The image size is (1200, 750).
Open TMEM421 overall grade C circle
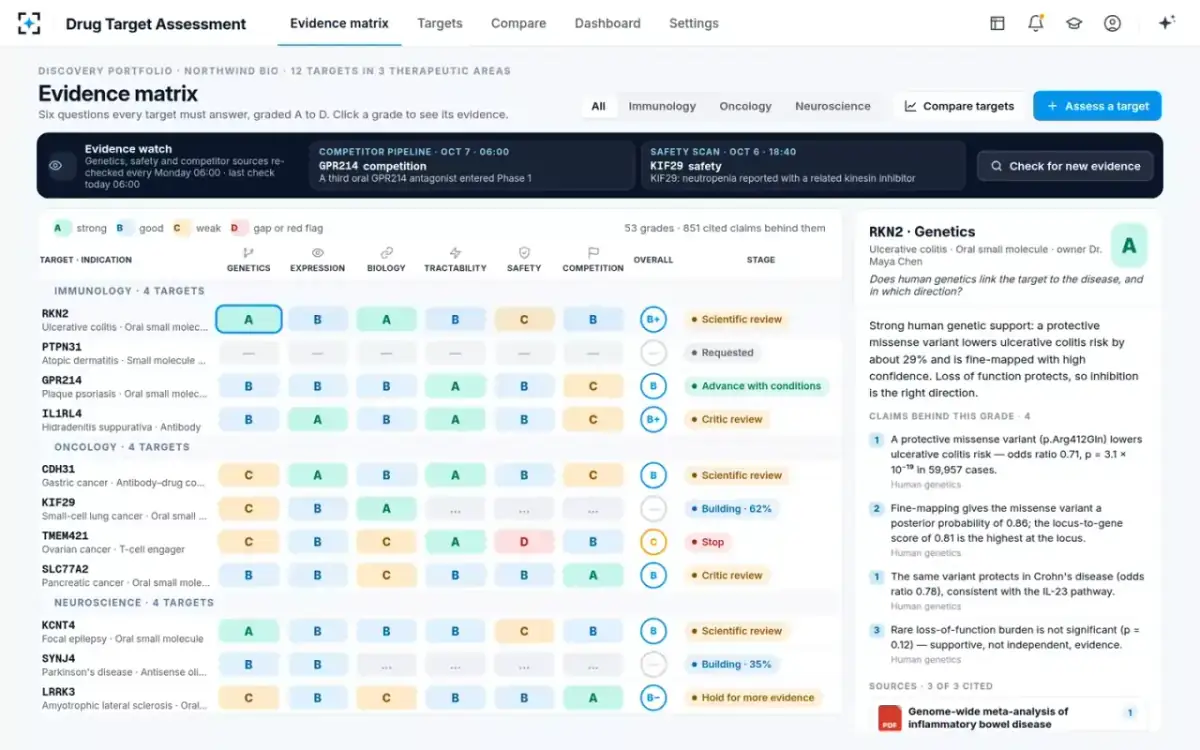pyautogui.click(x=653, y=542)
